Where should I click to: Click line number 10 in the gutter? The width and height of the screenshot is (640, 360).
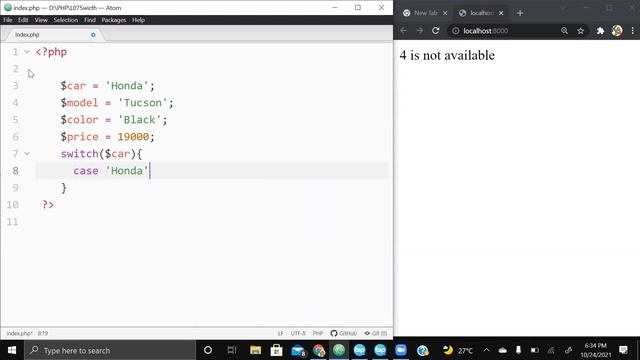(x=12, y=204)
